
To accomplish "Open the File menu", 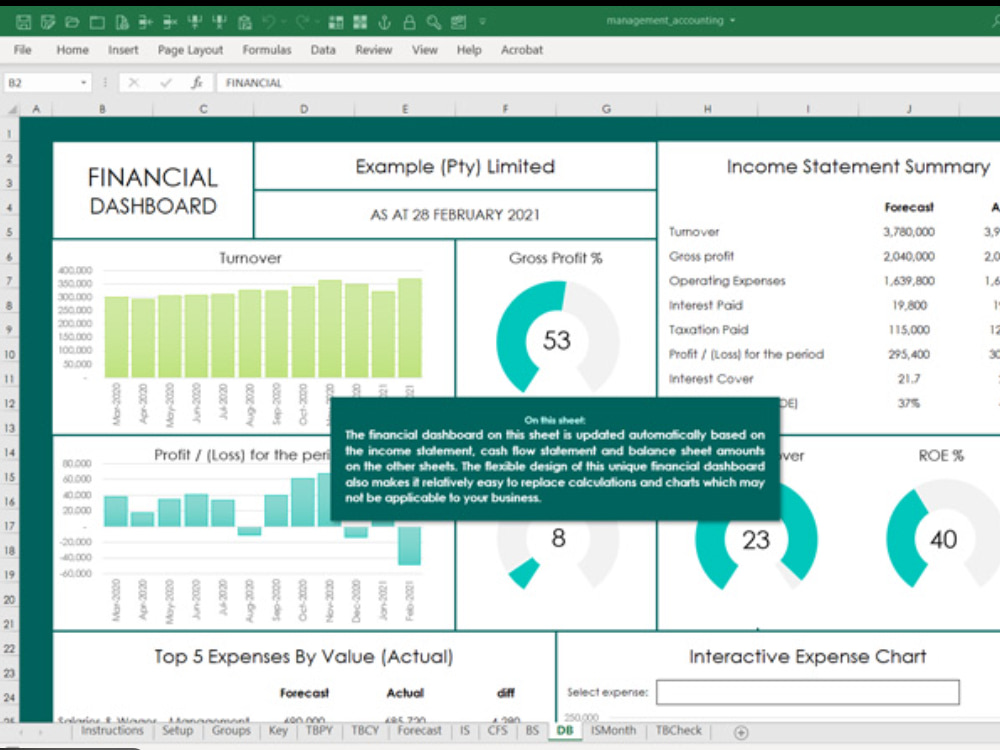I will point(22,50).
